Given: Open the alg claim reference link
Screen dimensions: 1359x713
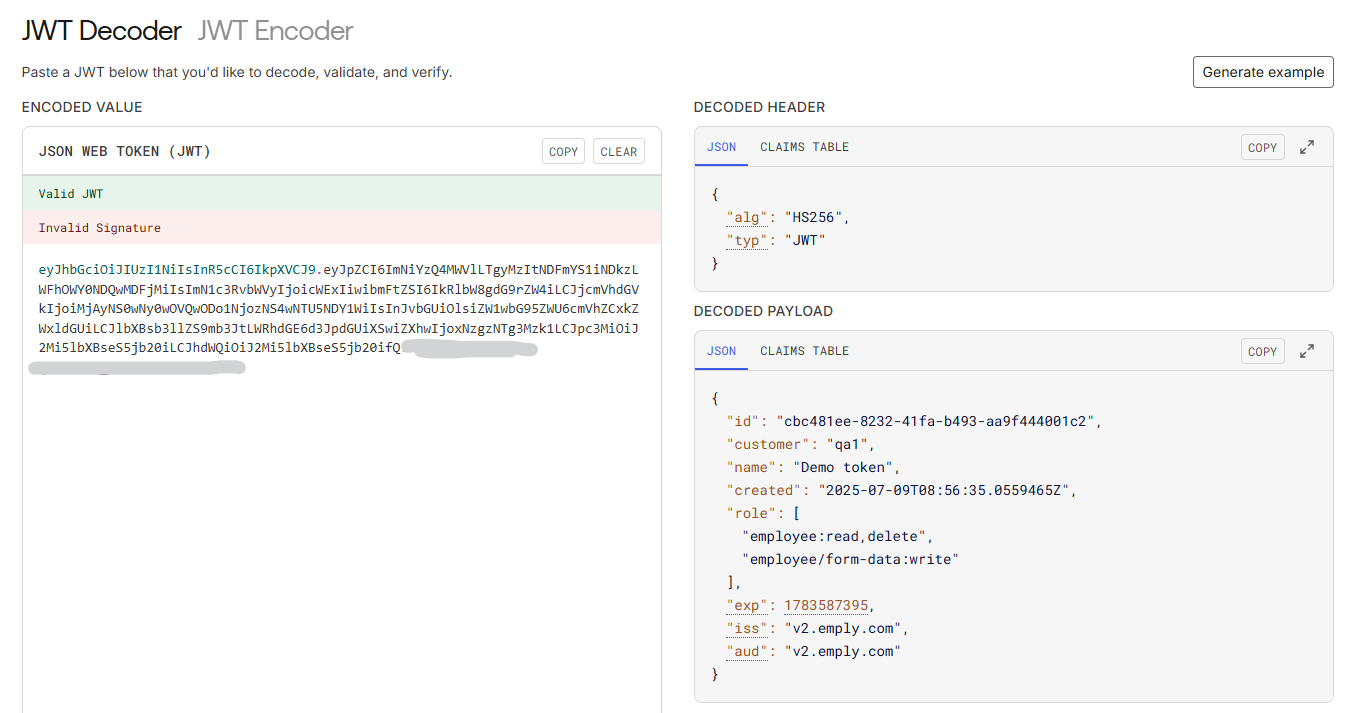Looking at the screenshot, I should 747,216.
